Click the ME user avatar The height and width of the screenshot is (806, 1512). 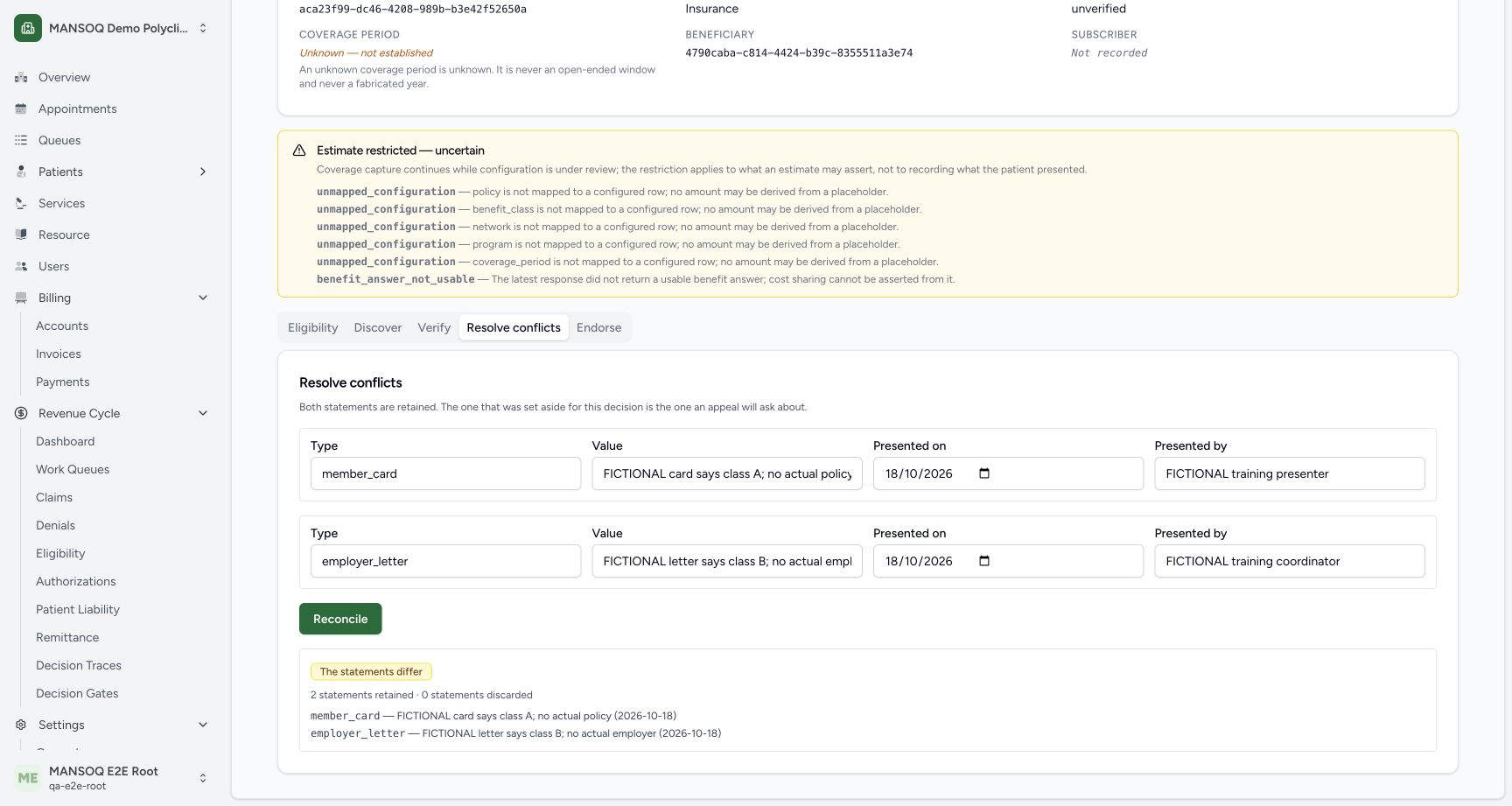(x=28, y=778)
